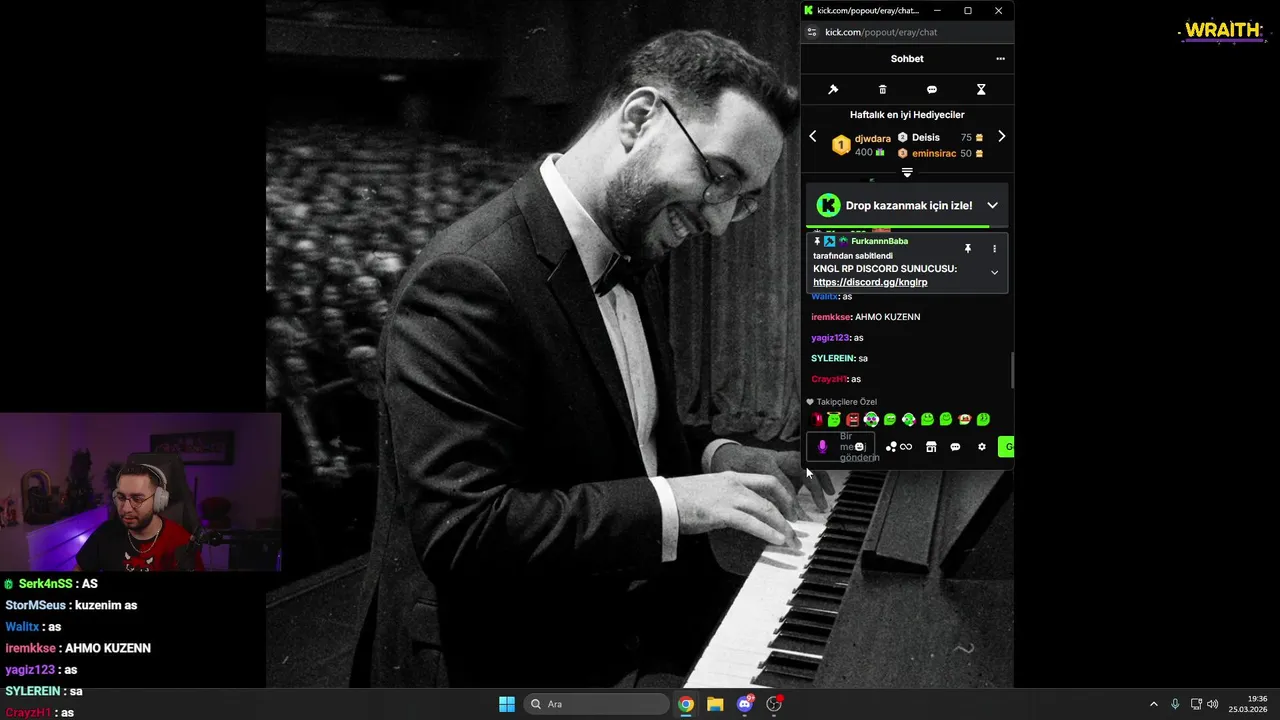
Task: Show next weekly gifters with right arrow
Action: click(x=1001, y=137)
